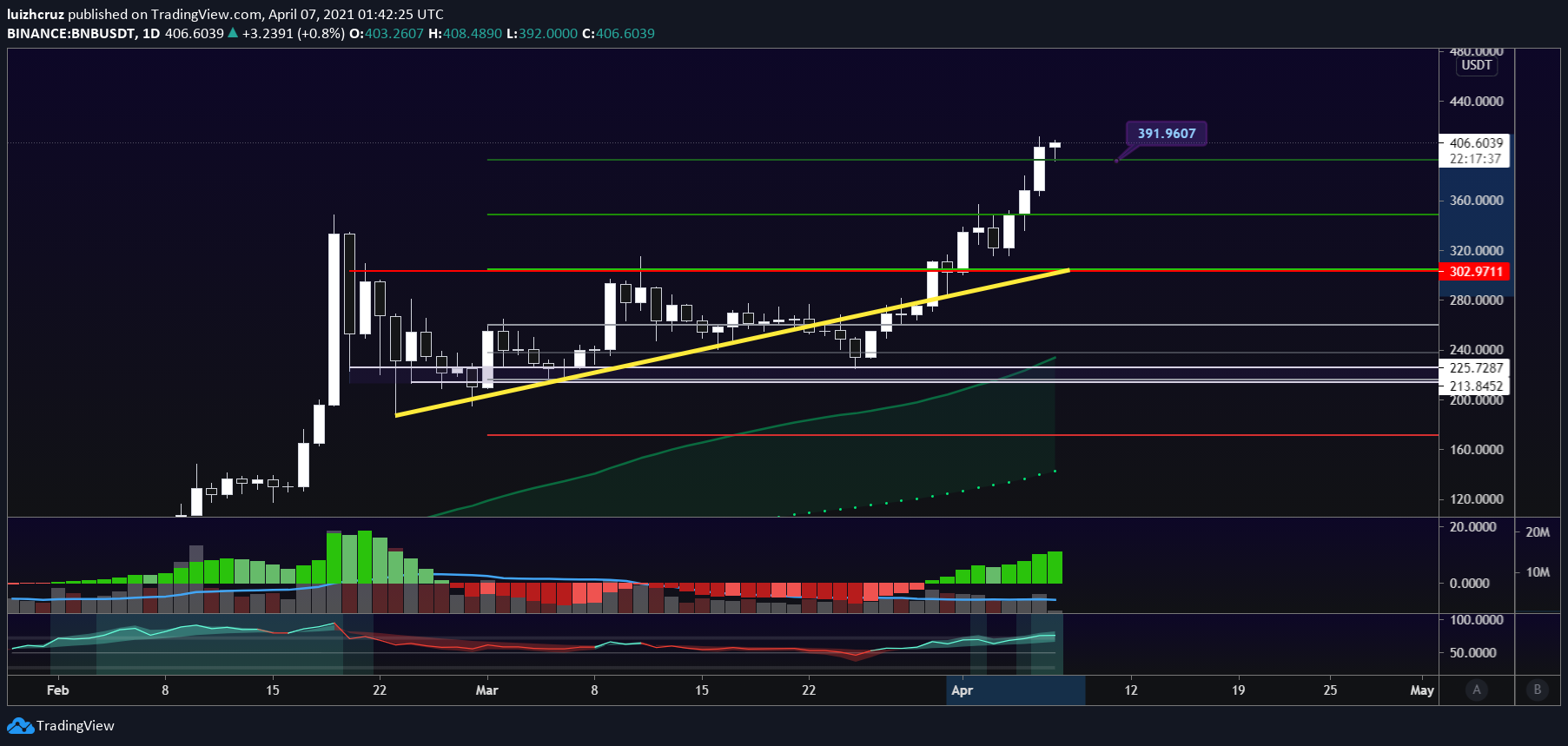Screen dimensions: 1568x746
Task: Click the Apr date axis label
Action: [962, 690]
